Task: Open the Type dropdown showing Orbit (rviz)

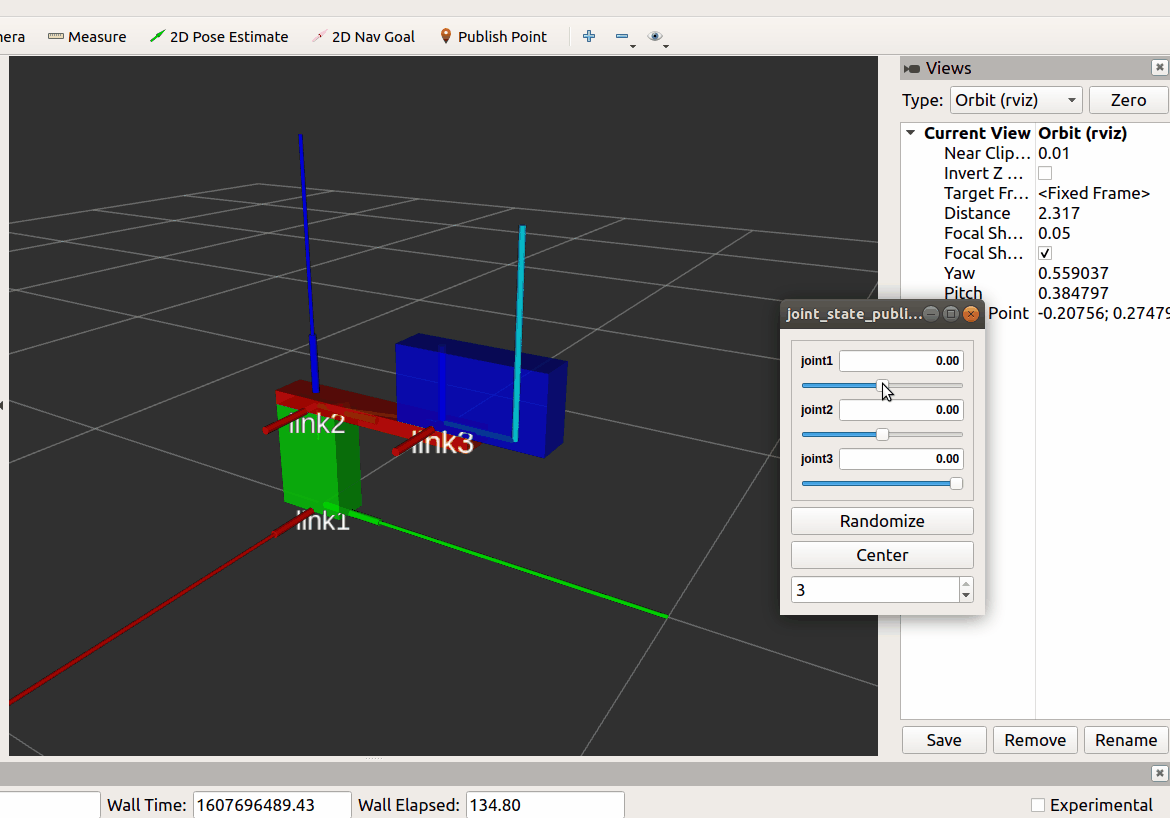Action: point(1015,100)
